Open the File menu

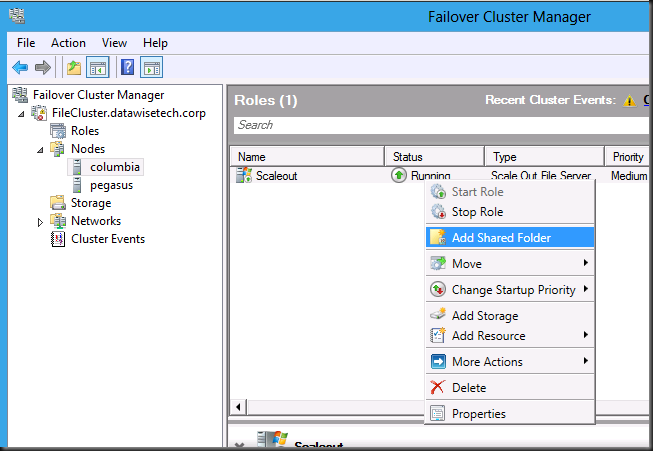click(26, 43)
